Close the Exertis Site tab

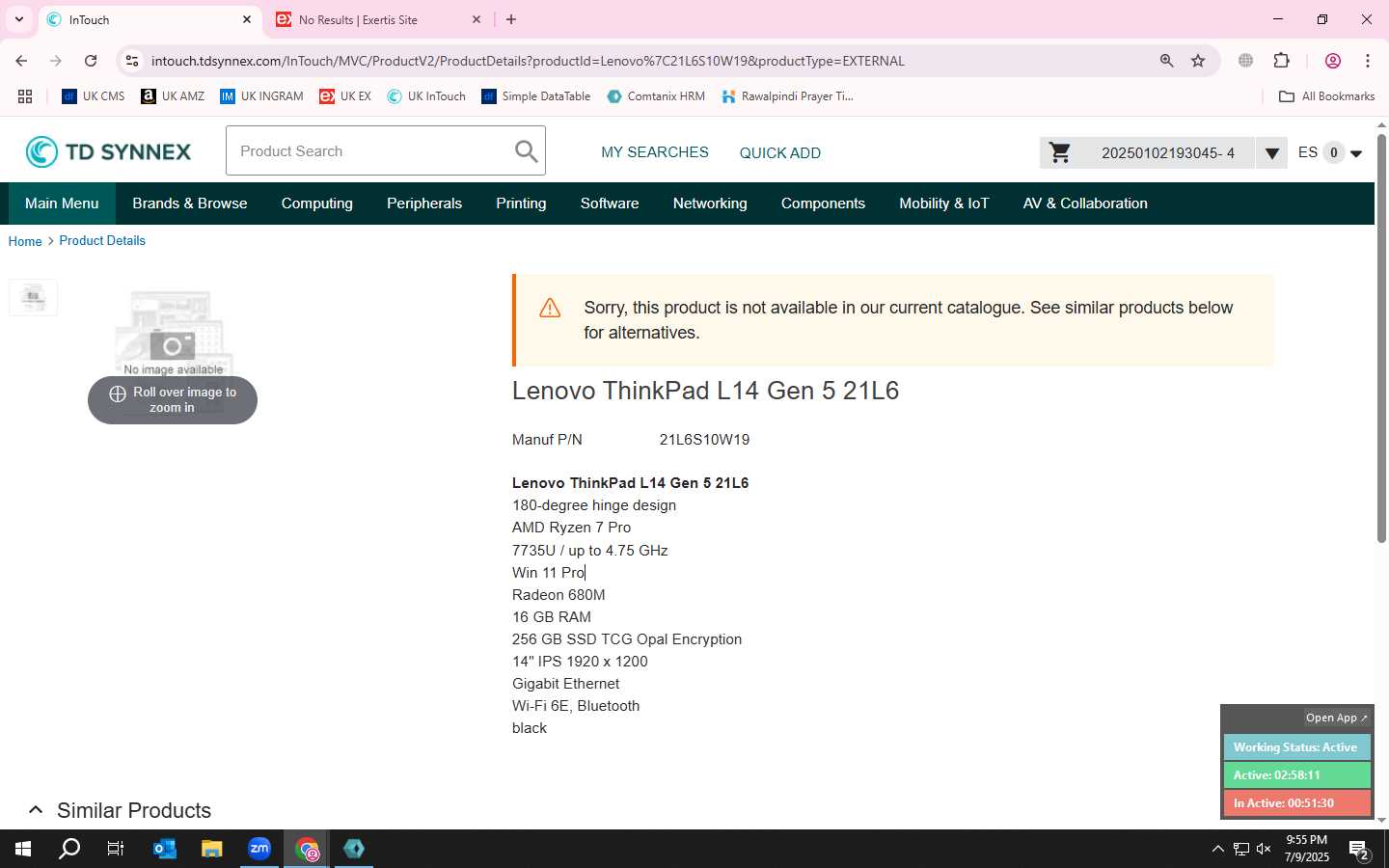[x=477, y=19]
